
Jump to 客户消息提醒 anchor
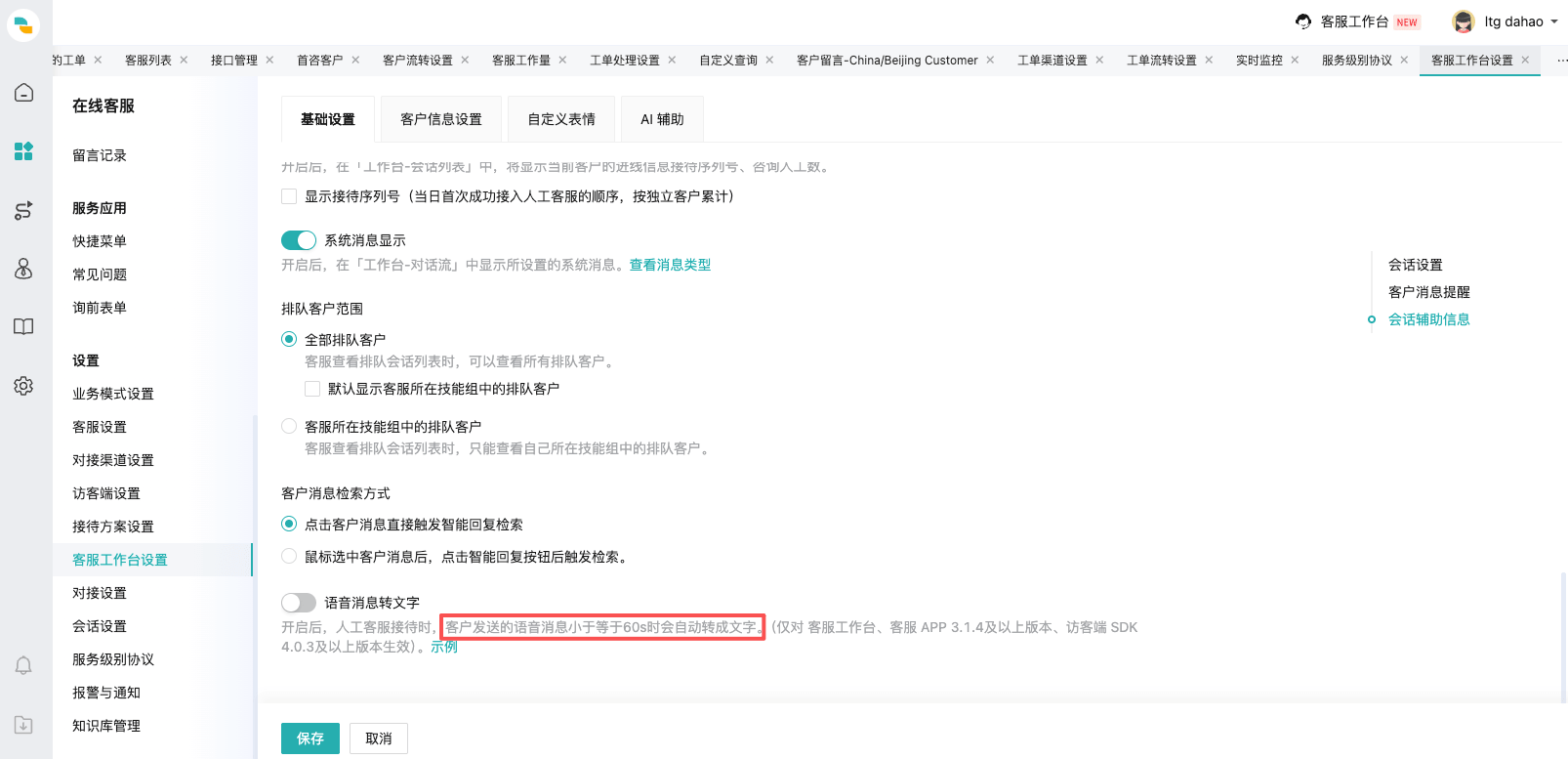coord(1429,292)
